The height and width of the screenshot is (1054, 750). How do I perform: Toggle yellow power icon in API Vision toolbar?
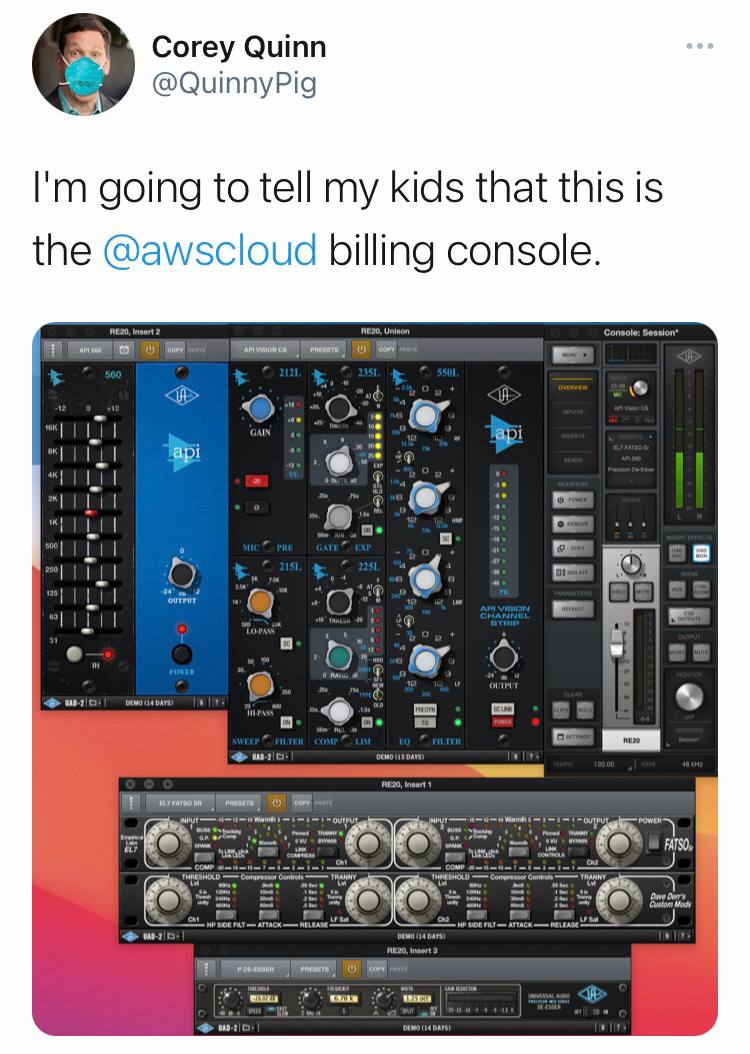point(362,350)
